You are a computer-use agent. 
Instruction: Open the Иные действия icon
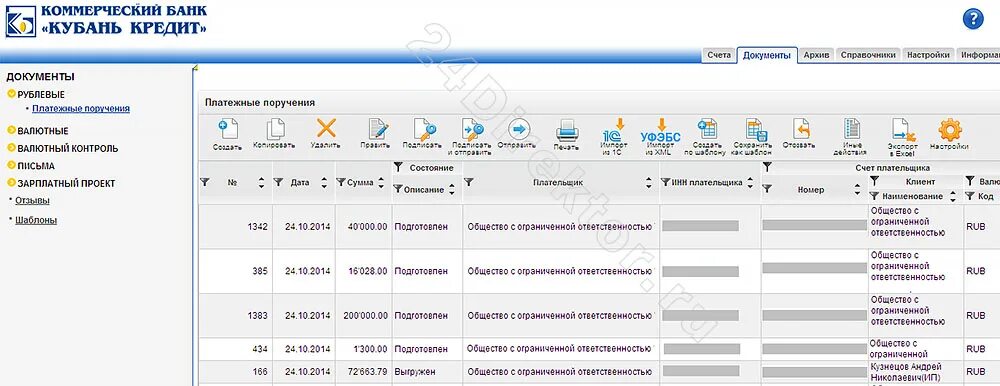[x=851, y=130]
